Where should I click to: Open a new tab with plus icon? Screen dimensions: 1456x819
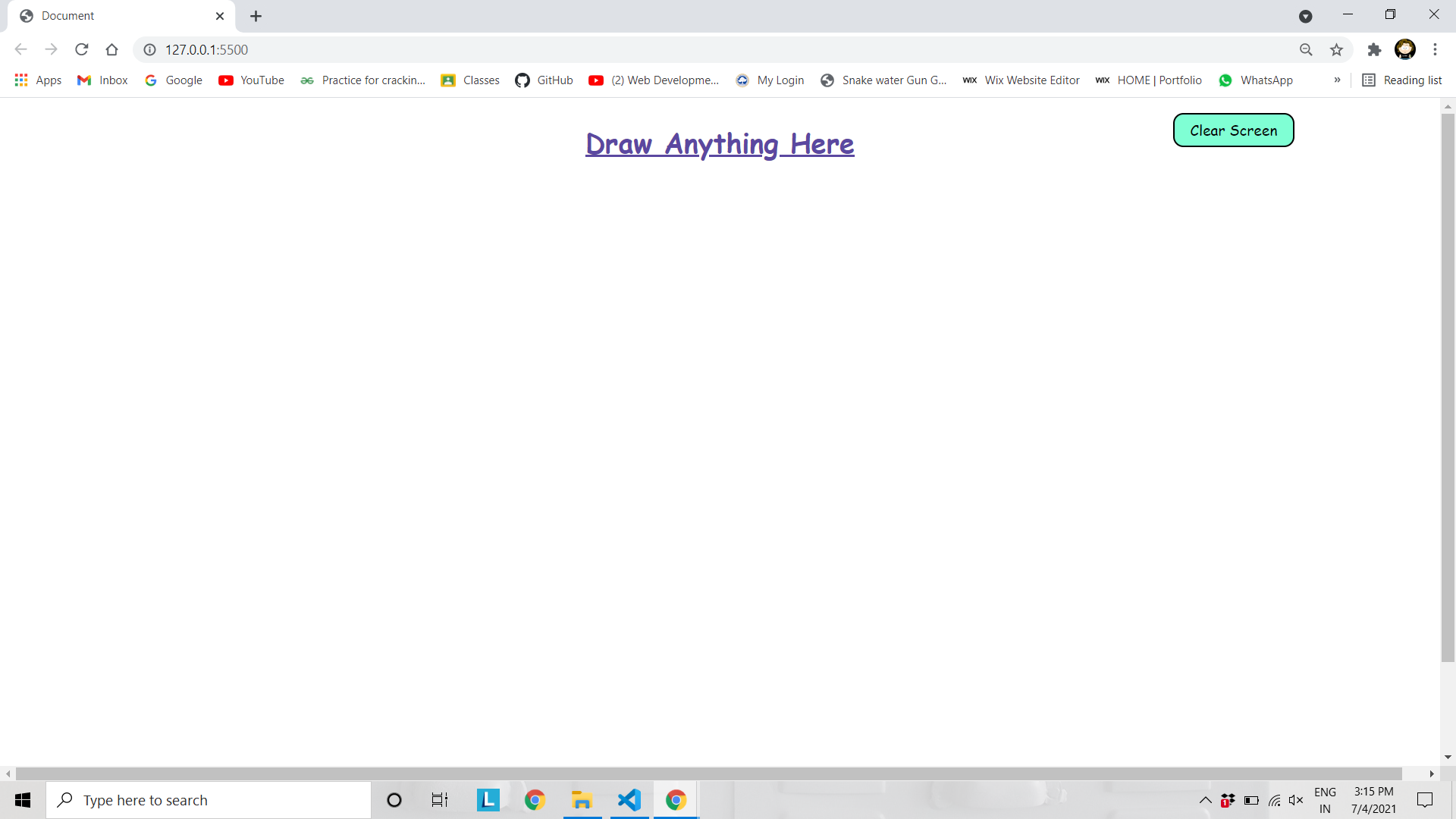[x=256, y=16]
